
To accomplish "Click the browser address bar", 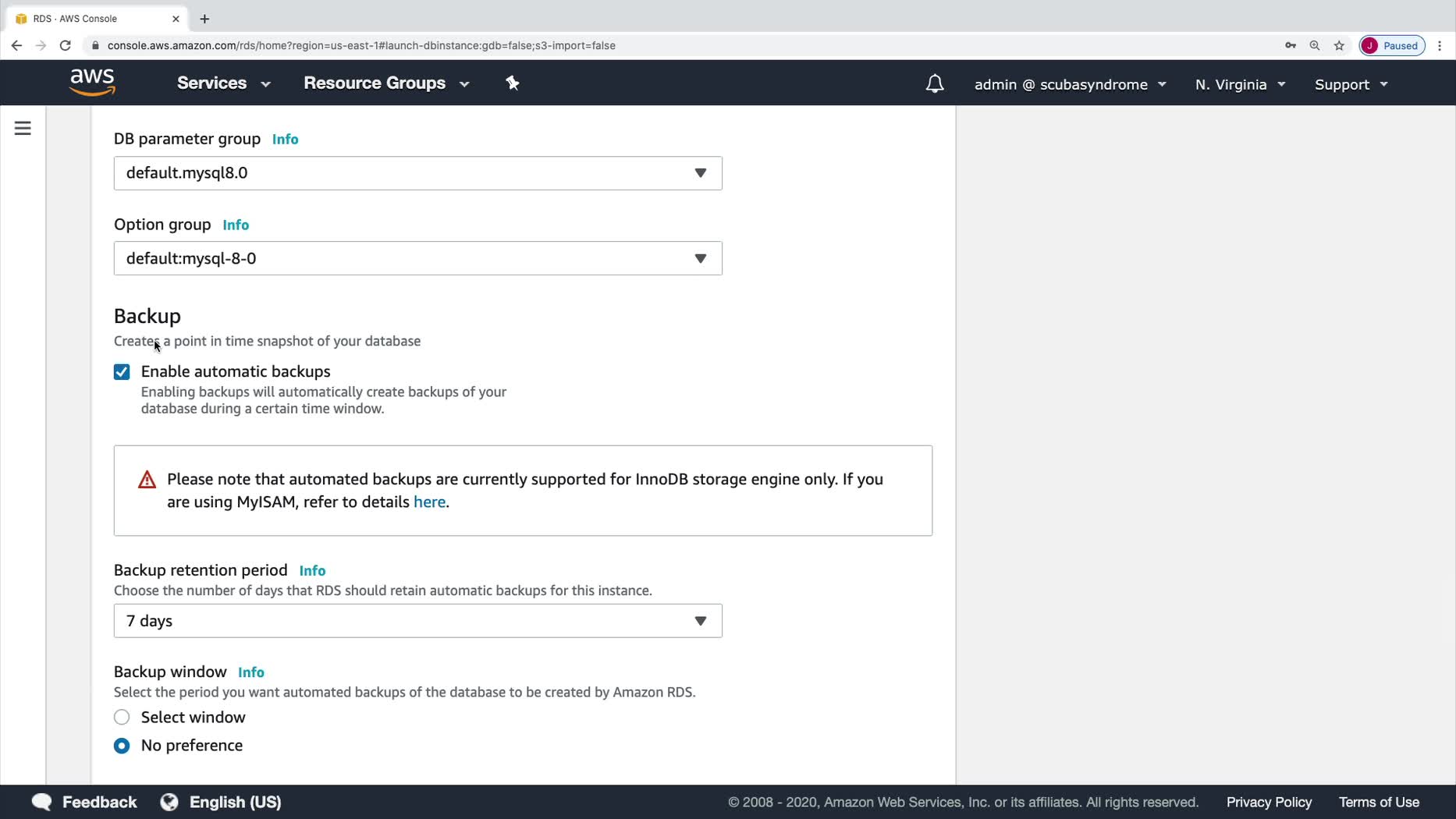I will (x=546, y=45).
